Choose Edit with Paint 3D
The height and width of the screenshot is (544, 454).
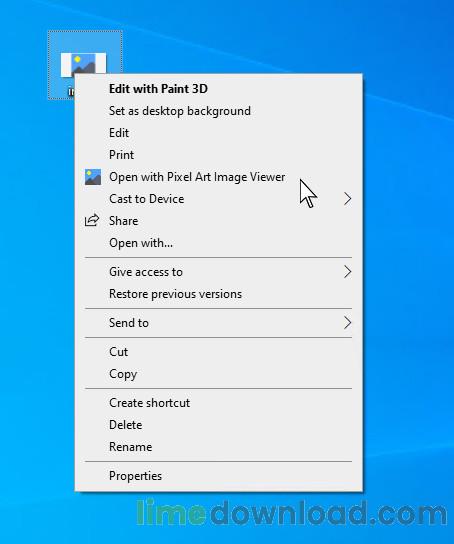159,89
